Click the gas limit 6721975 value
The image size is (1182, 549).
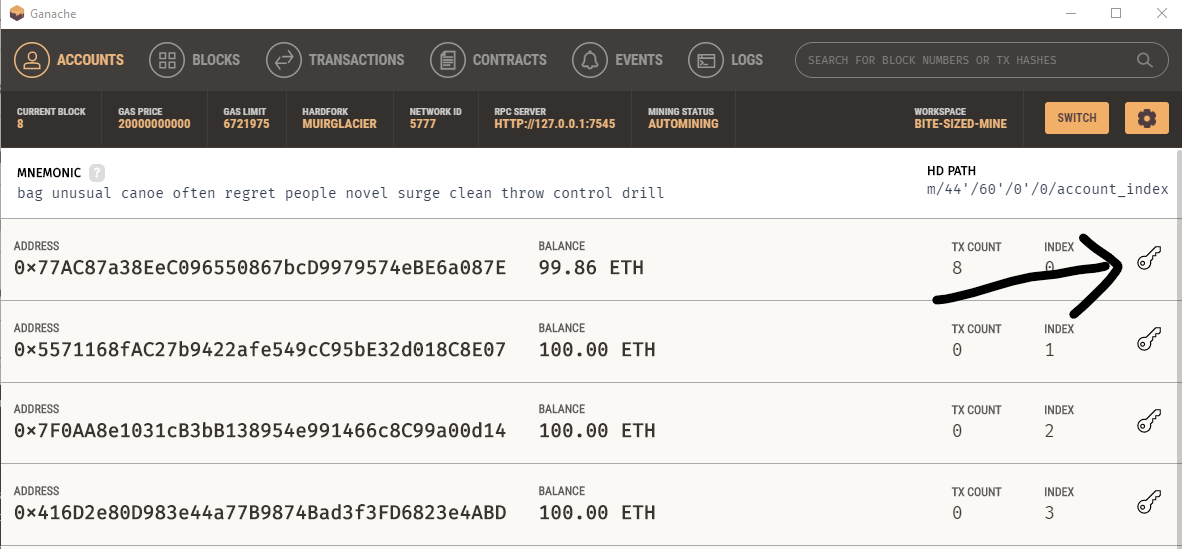pos(247,124)
